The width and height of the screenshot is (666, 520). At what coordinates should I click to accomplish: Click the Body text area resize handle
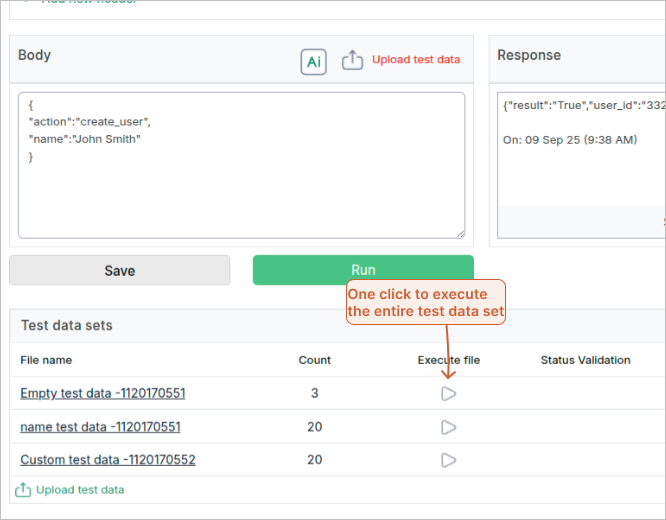pos(460,234)
